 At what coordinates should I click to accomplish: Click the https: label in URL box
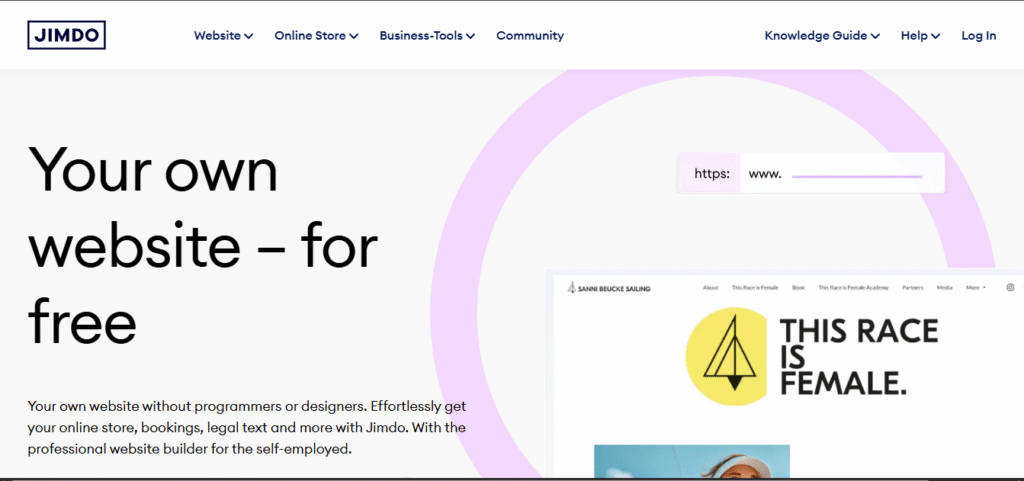[x=712, y=174]
